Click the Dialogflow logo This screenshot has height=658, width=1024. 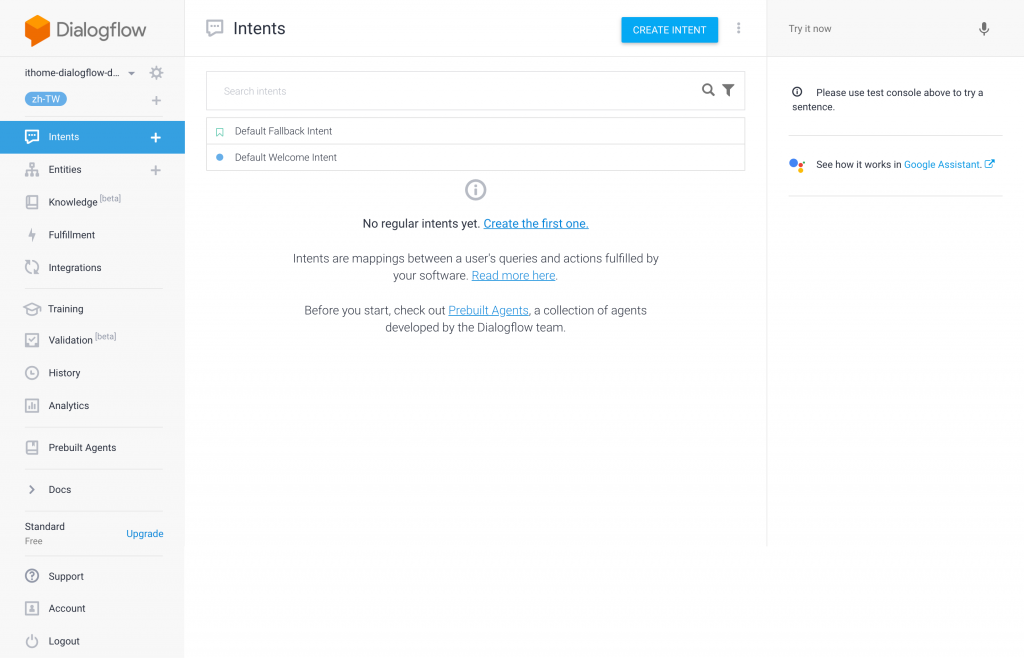pos(86,30)
